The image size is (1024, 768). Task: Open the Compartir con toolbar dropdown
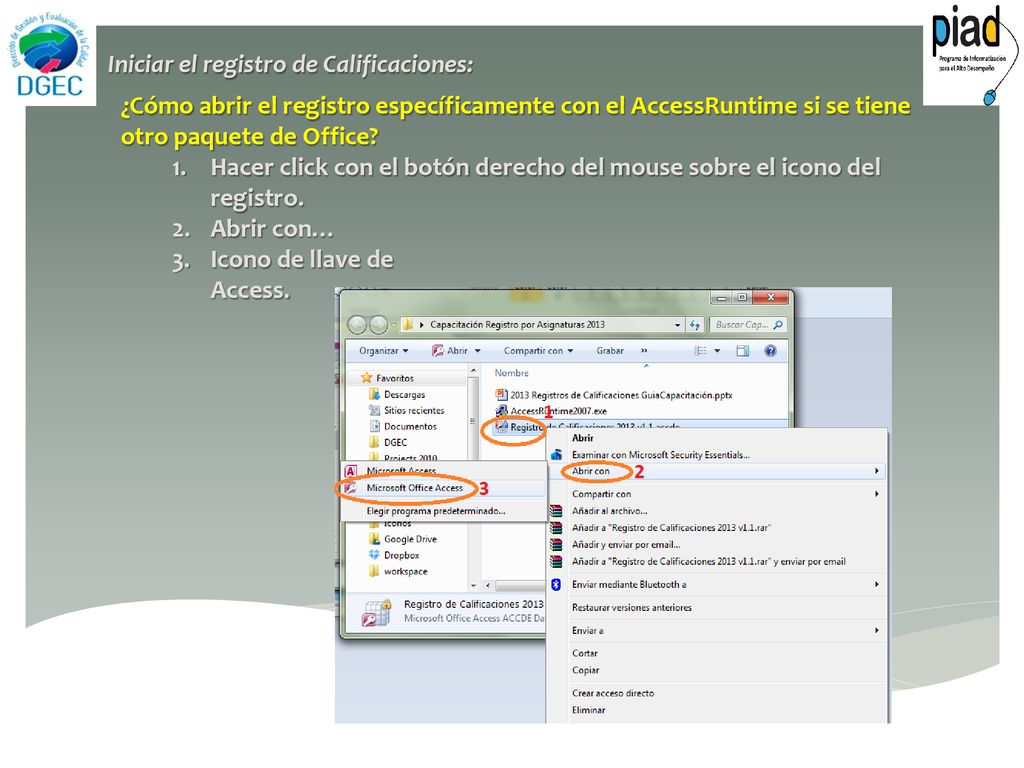point(538,351)
